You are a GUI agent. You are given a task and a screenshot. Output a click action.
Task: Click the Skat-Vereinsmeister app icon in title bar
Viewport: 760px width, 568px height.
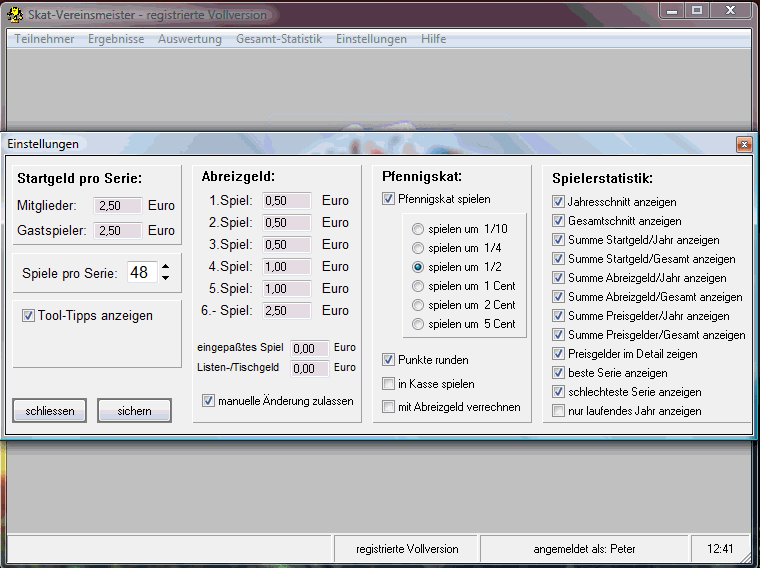[15, 15]
